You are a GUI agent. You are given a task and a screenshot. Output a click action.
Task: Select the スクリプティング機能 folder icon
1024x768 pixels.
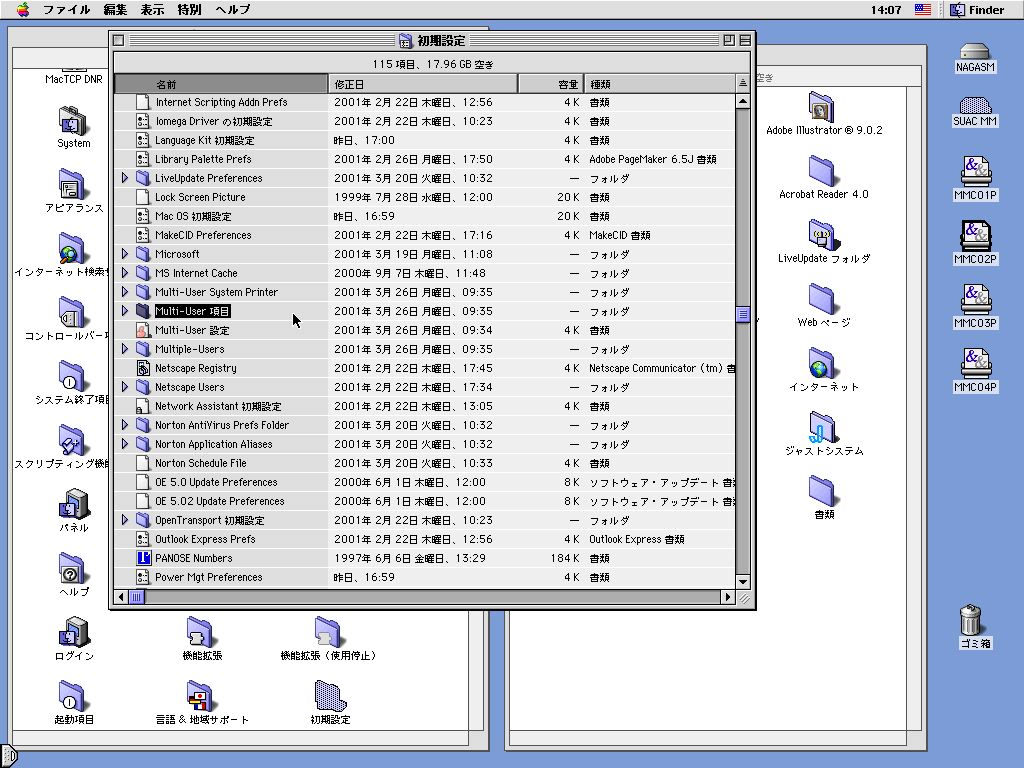[x=71, y=441]
